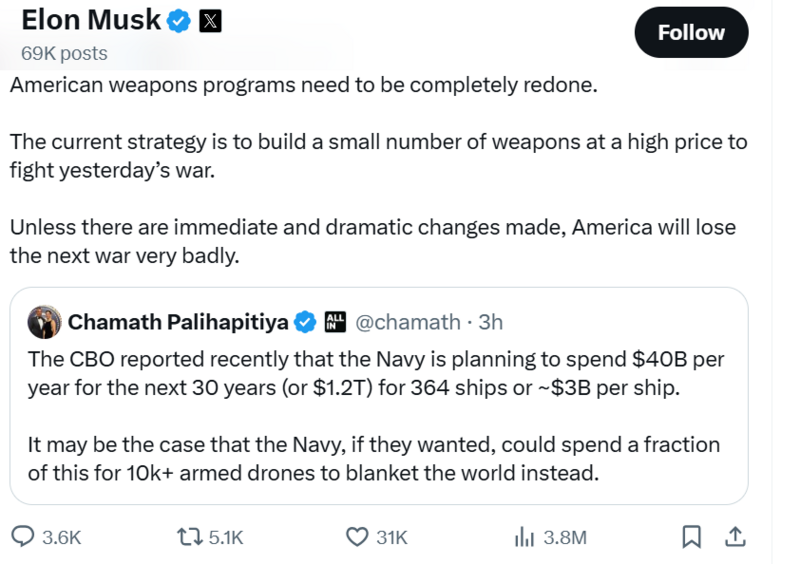800x564 pixels.
Task: Click the 5.1K repost count
Action: [225, 537]
